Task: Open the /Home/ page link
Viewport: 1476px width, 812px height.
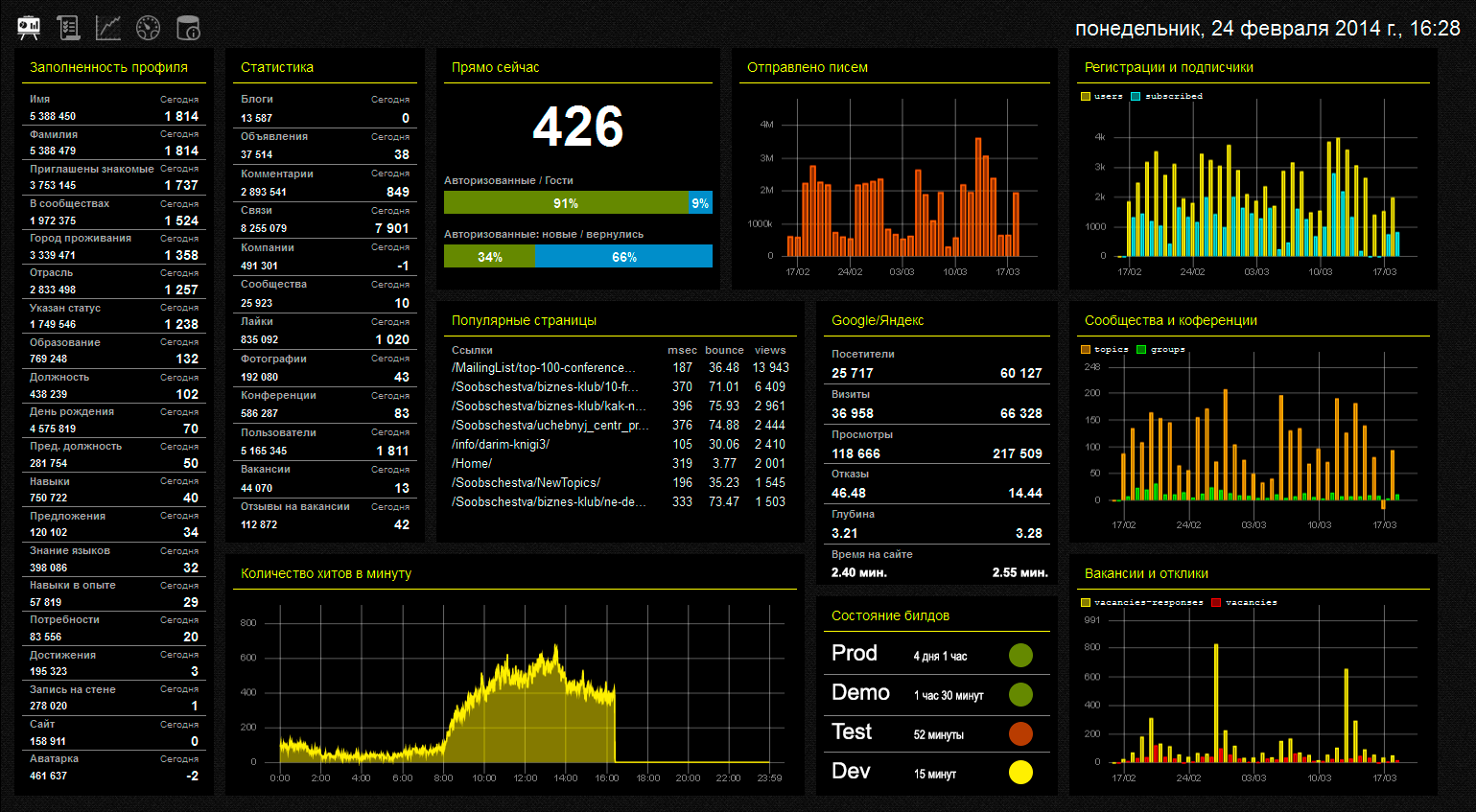Action: [472, 464]
